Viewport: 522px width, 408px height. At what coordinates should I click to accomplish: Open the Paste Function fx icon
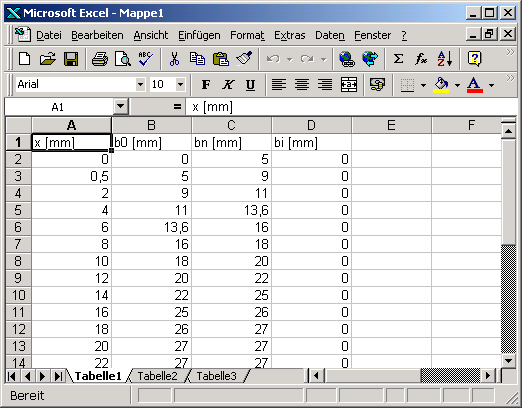point(421,59)
